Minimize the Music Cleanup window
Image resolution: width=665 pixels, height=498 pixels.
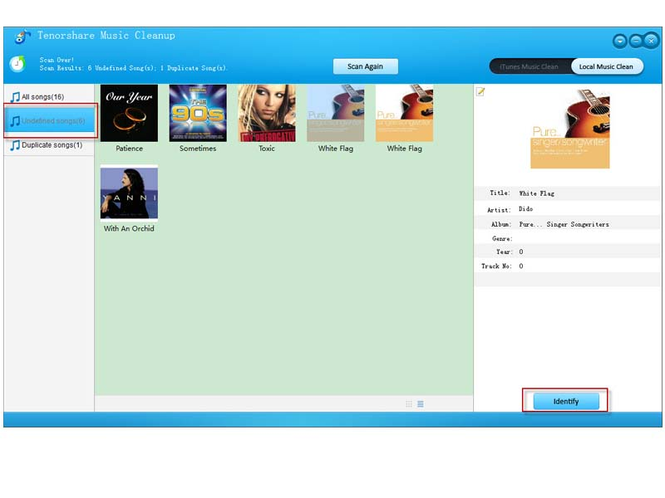[635, 41]
